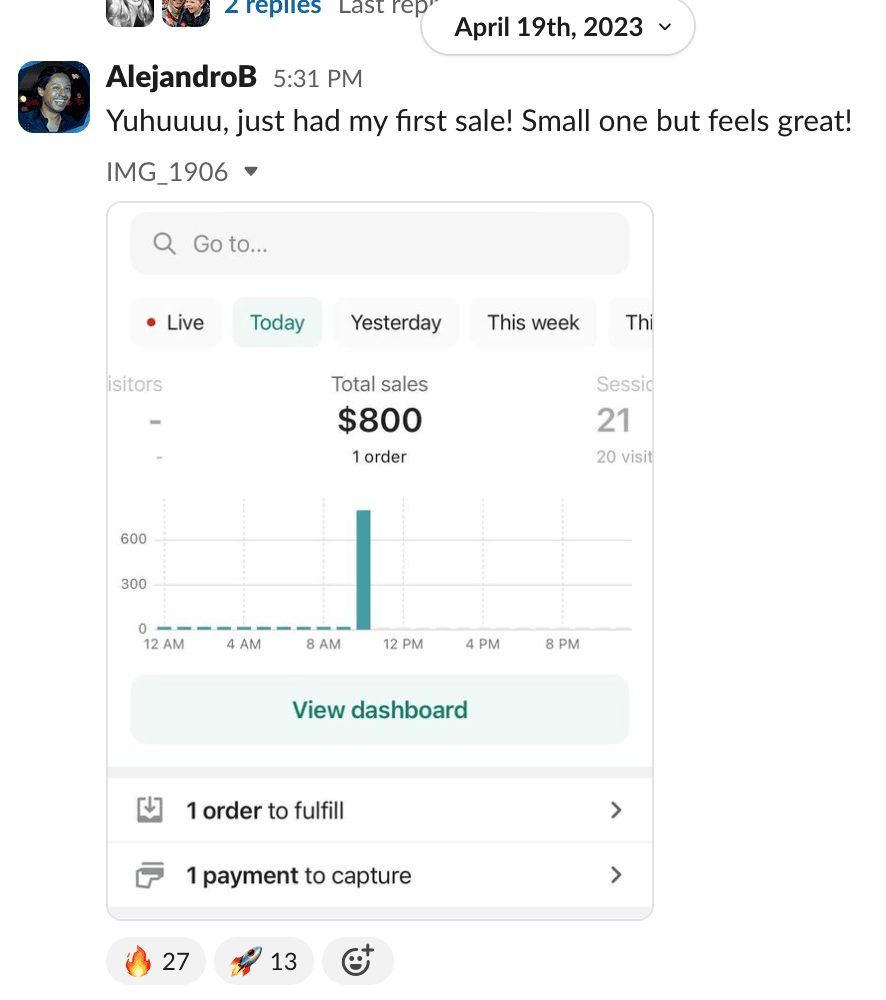
Task: Open the add reaction emoji picker
Action: 357,961
